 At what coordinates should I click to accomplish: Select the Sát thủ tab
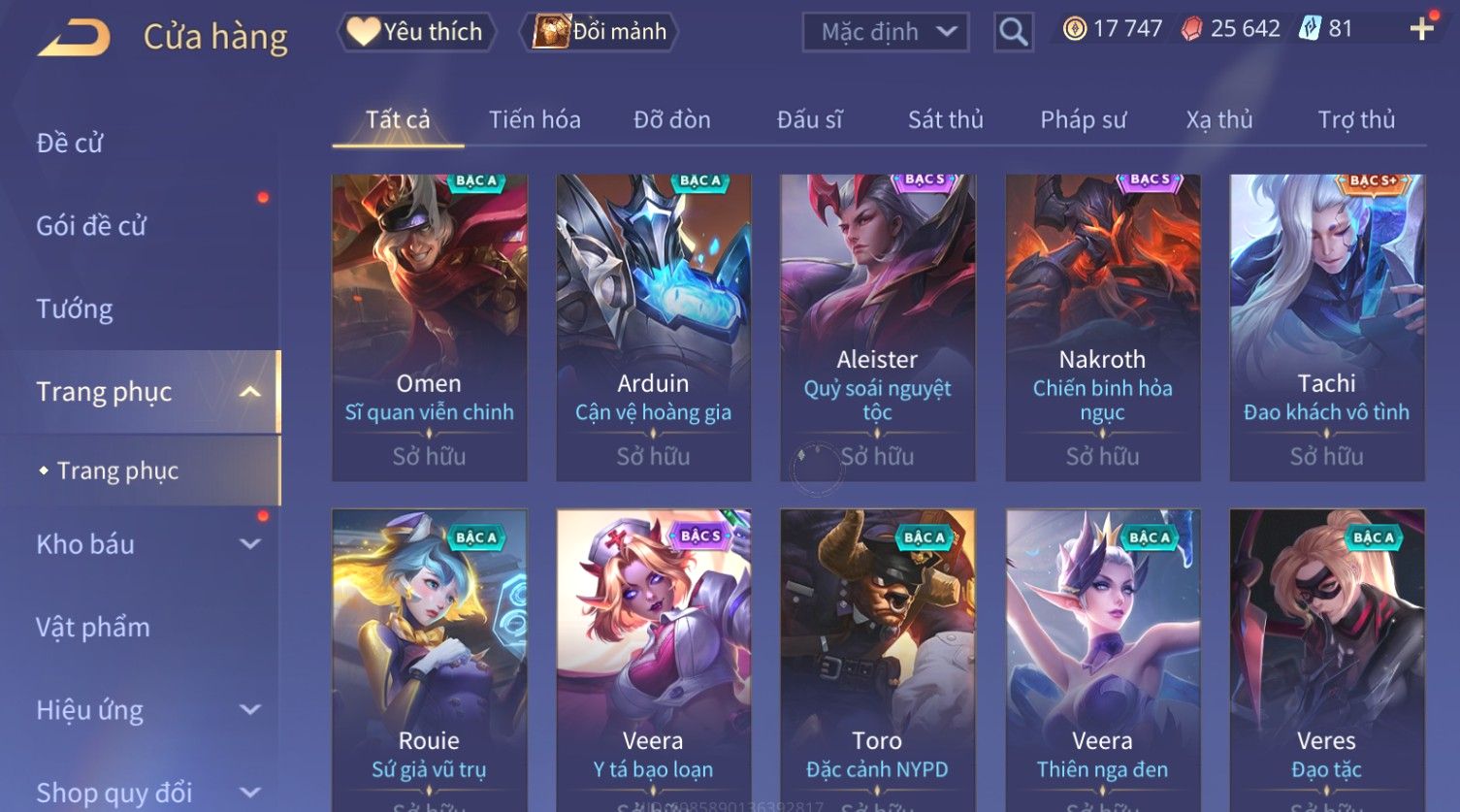(x=945, y=120)
